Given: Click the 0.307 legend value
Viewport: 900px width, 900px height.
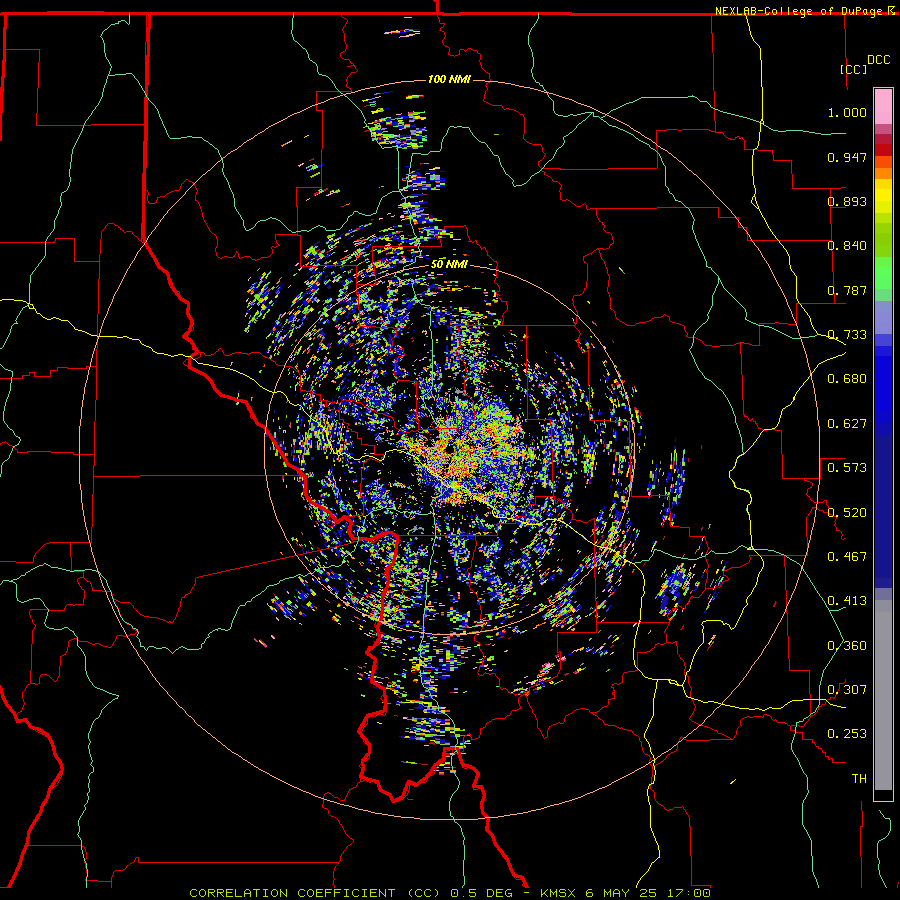Looking at the screenshot, I should pyautogui.click(x=847, y=690).
